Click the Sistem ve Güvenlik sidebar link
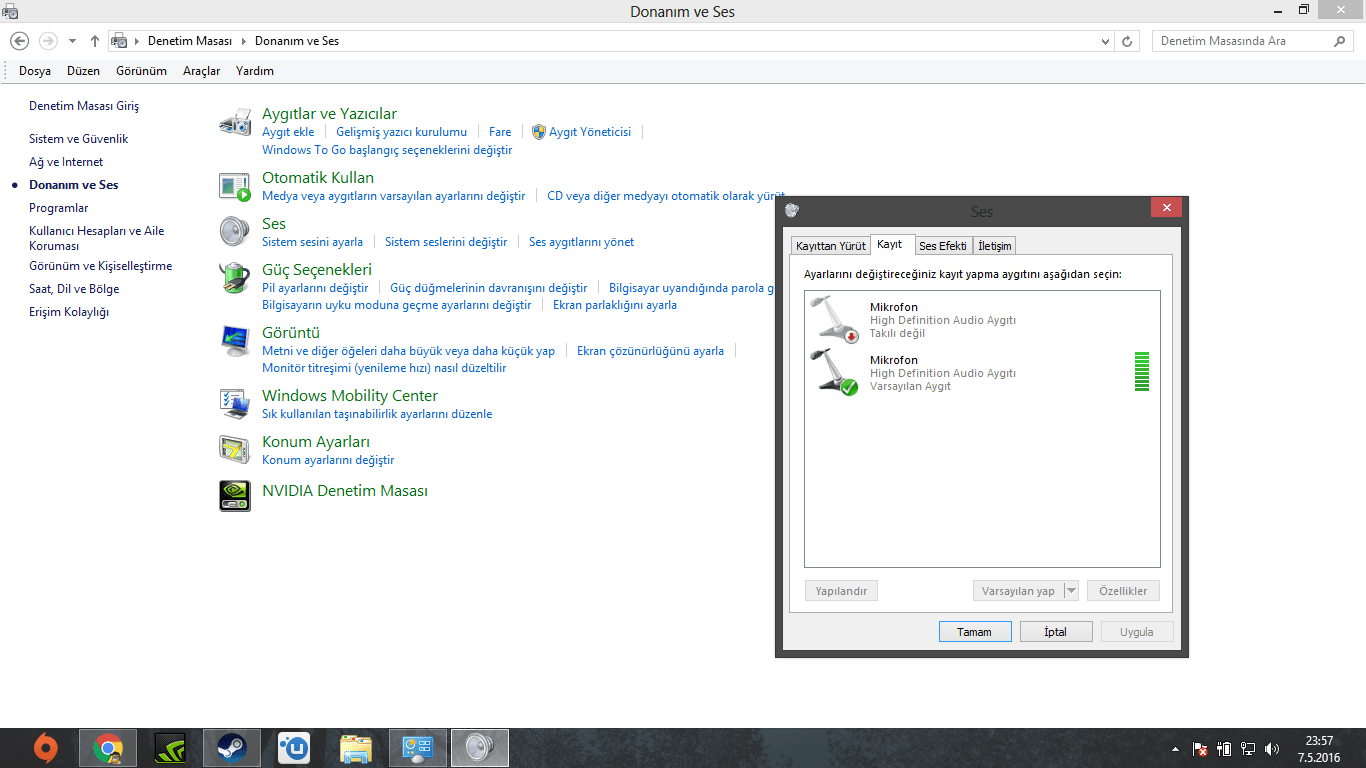Image resolution: width=1366 pixels, height=768 pixels. (x=79, y=139)
